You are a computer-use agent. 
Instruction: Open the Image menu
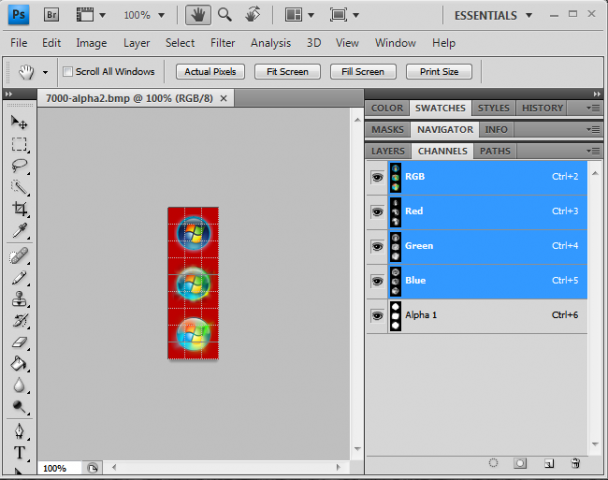point(91,43)
